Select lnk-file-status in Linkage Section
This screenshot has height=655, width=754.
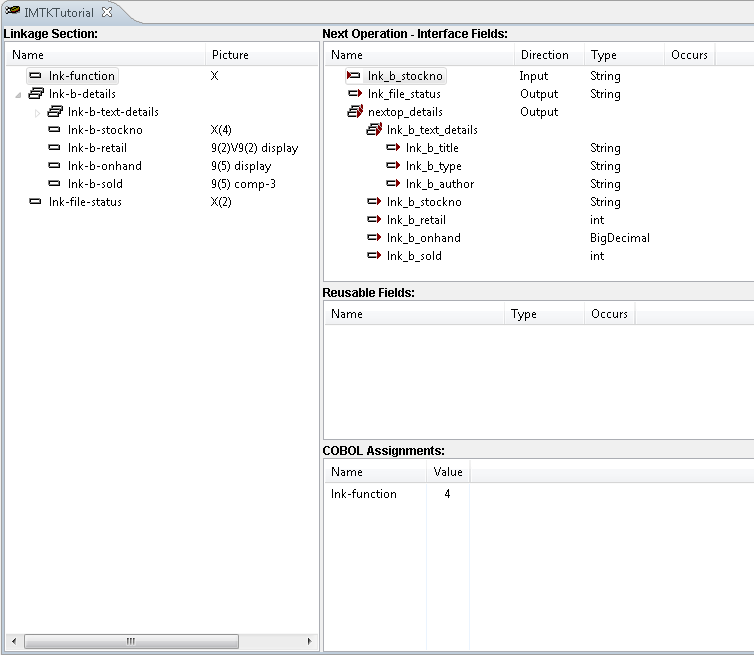click(x=85, y=202)
